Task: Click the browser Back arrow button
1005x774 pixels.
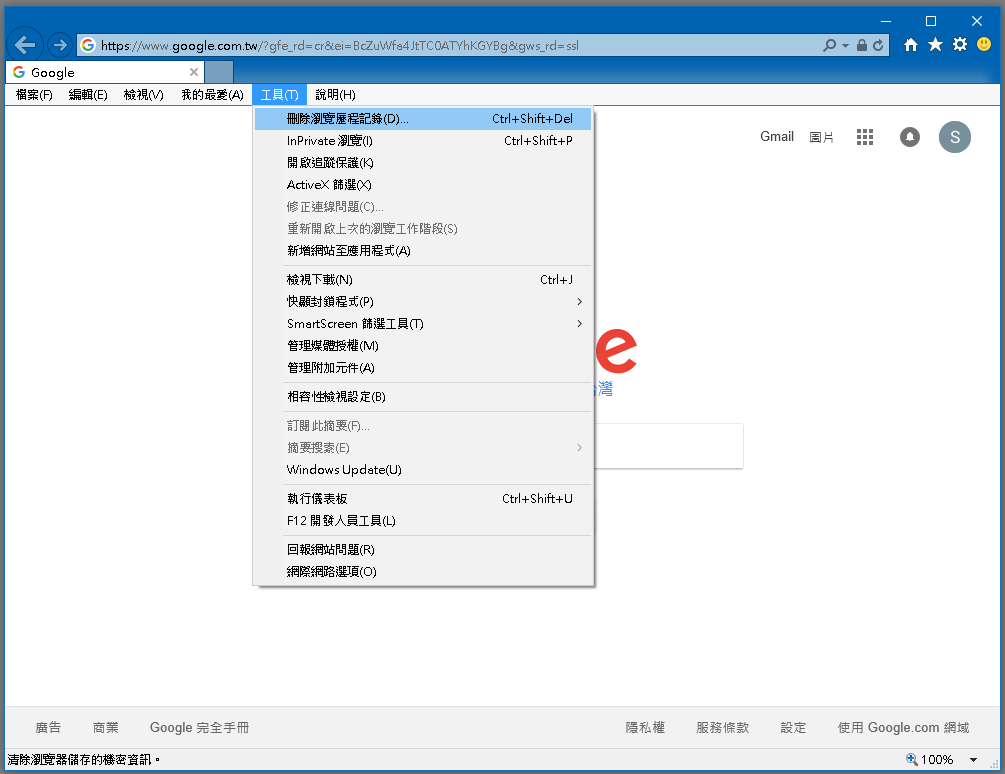Action: pos(25,45)
